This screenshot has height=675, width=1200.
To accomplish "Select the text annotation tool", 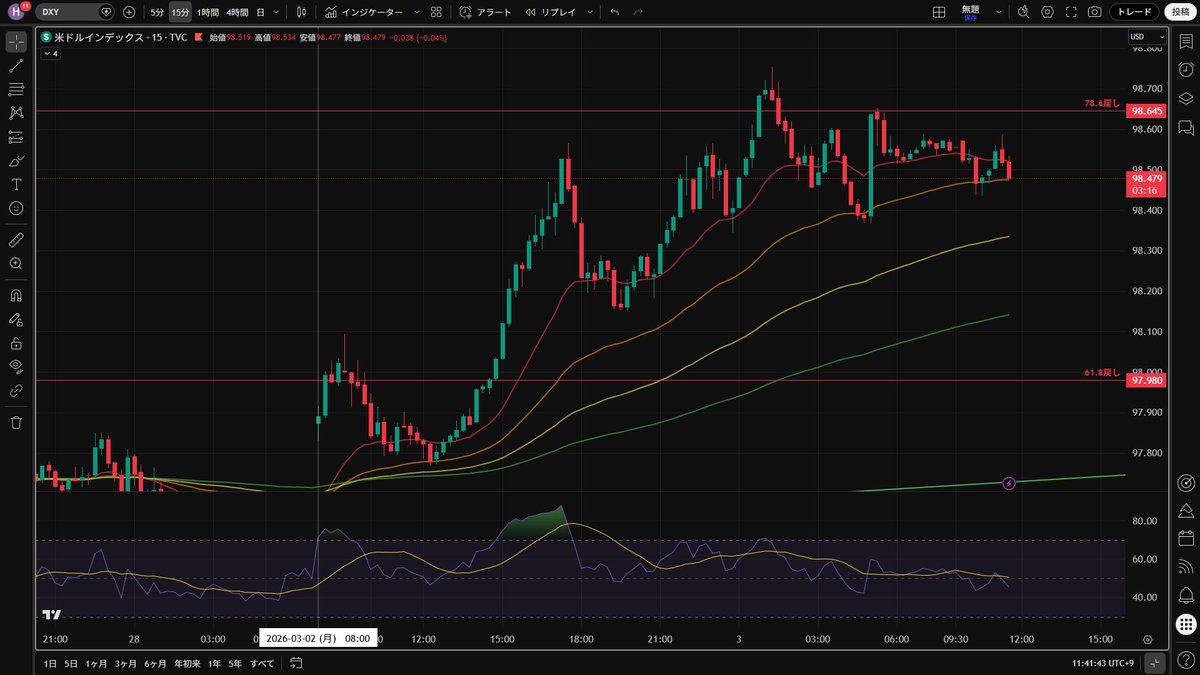I will pos(16,185).
